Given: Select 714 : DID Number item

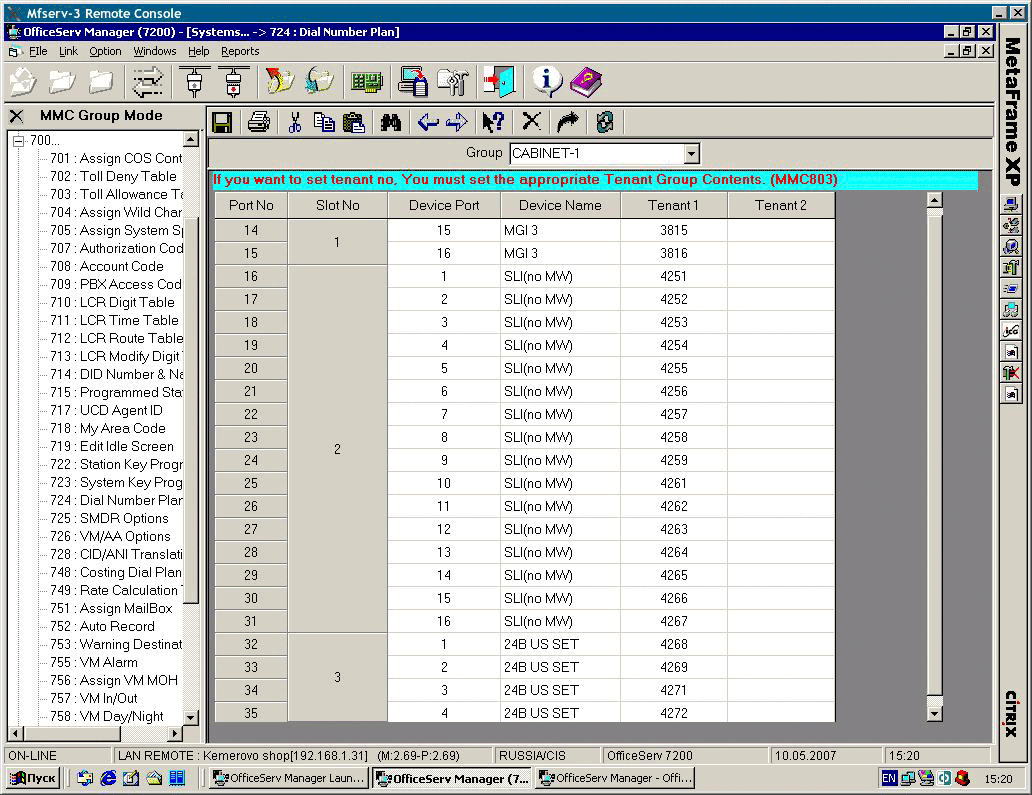Looking at the screenshot, I should pyautogui.click(x=116, y=374).
